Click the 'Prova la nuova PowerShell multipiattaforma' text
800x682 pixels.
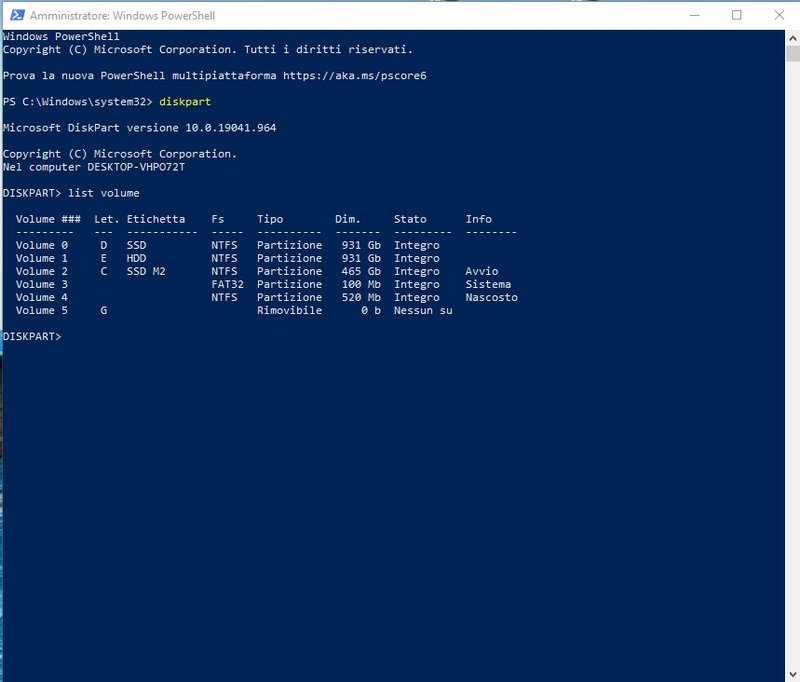[x=139, y=75]
